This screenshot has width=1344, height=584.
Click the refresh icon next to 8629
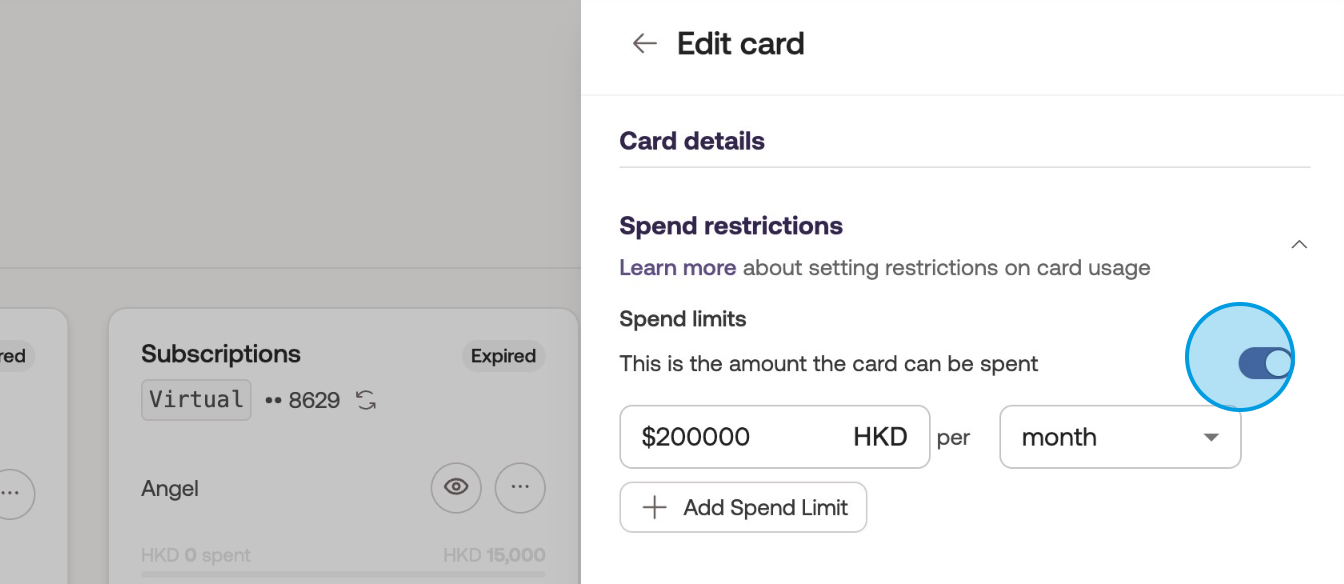tap(366, 401)
